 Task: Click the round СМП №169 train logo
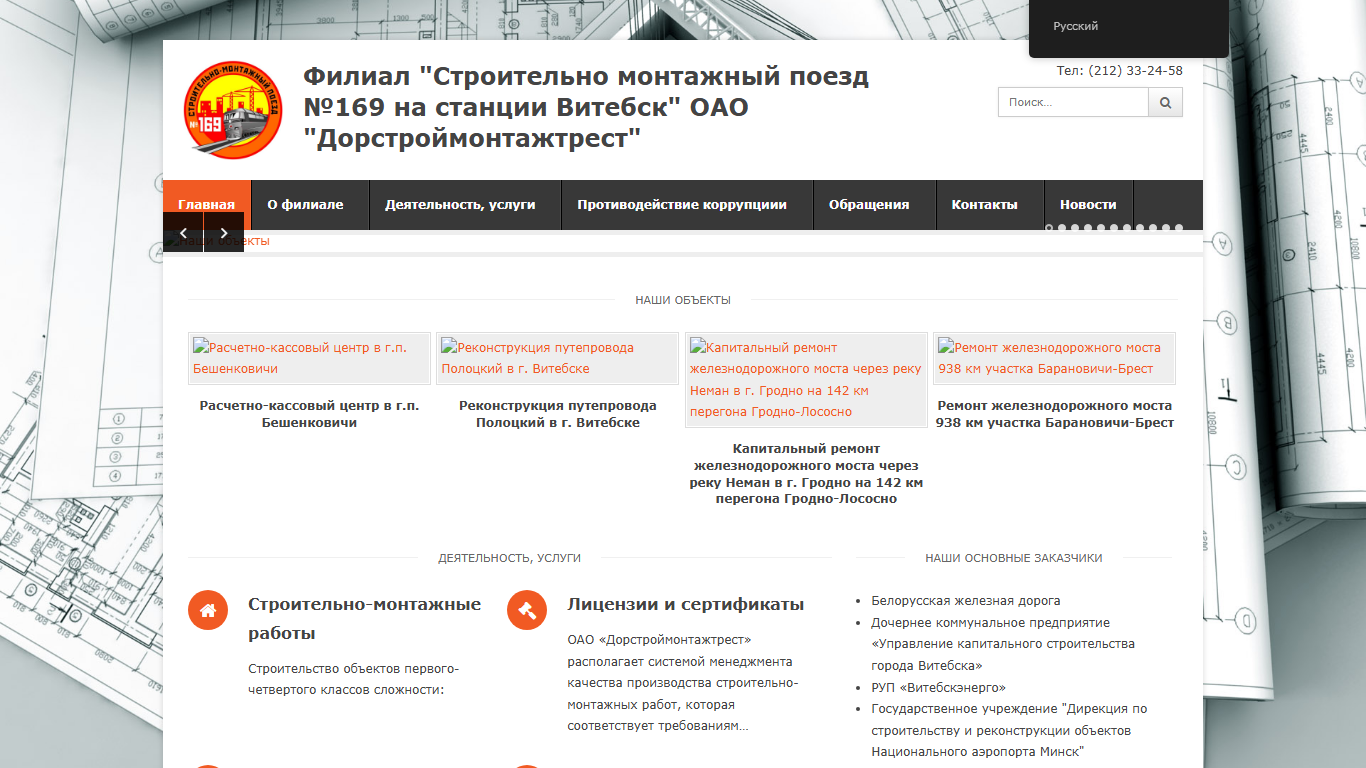[233, 109]
